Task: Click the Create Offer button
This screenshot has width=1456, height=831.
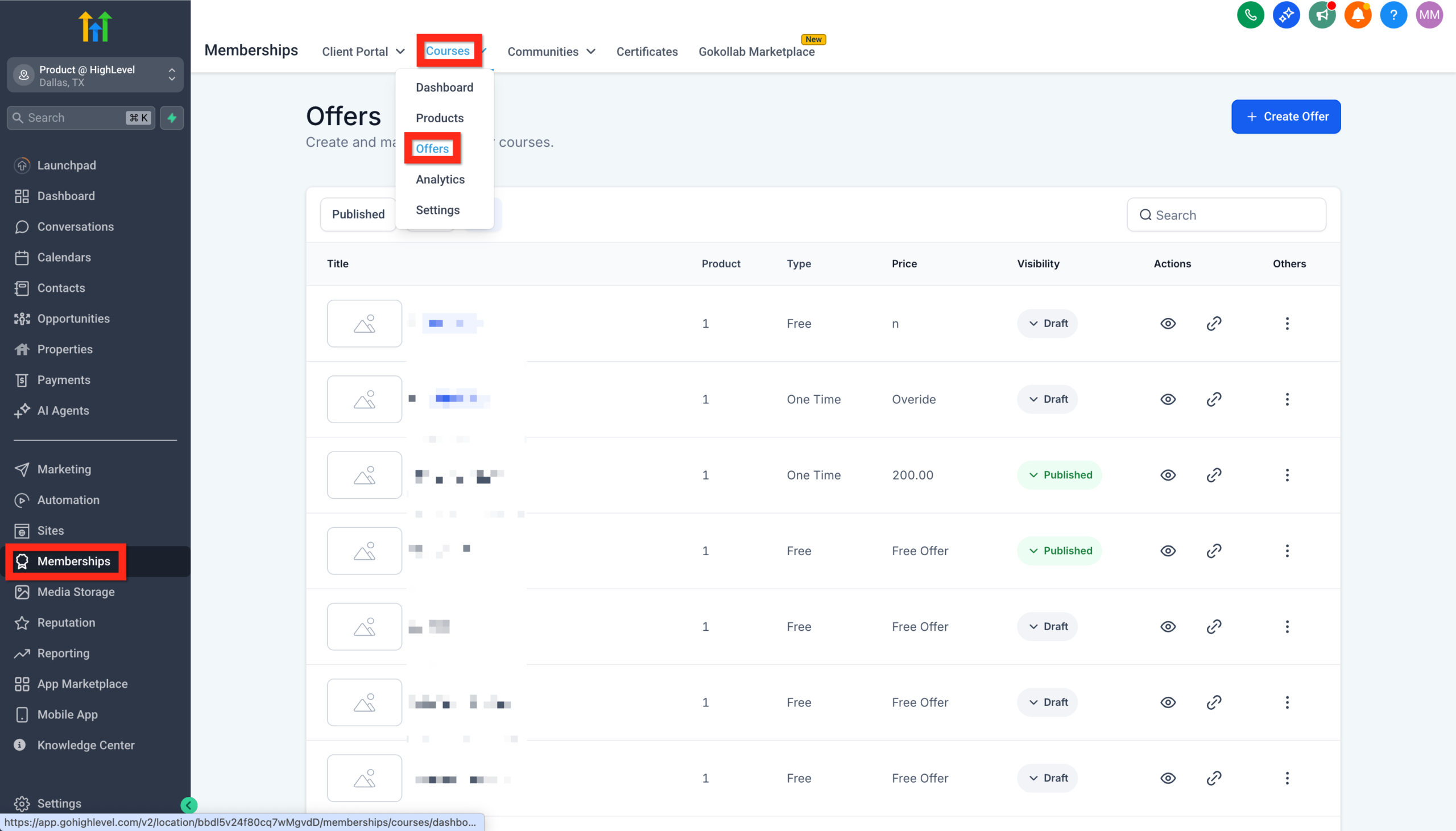Action: pyautogui.click(x=1285, y=117)
